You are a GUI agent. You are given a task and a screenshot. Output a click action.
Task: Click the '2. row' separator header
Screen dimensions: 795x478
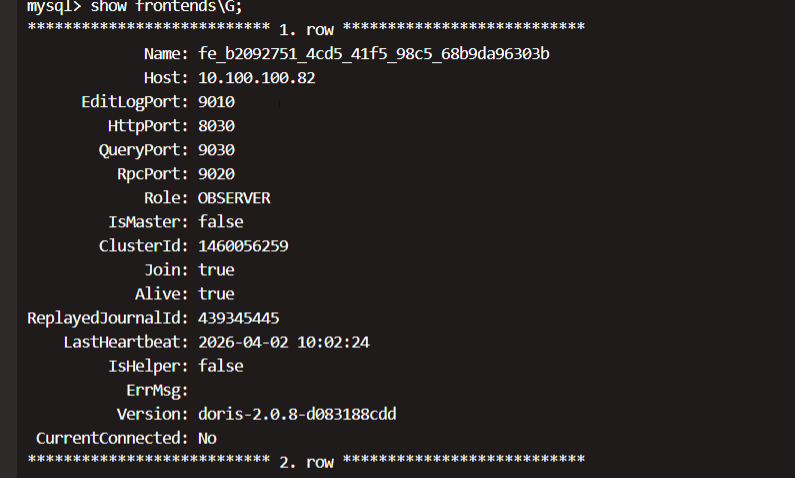(307, 461)
